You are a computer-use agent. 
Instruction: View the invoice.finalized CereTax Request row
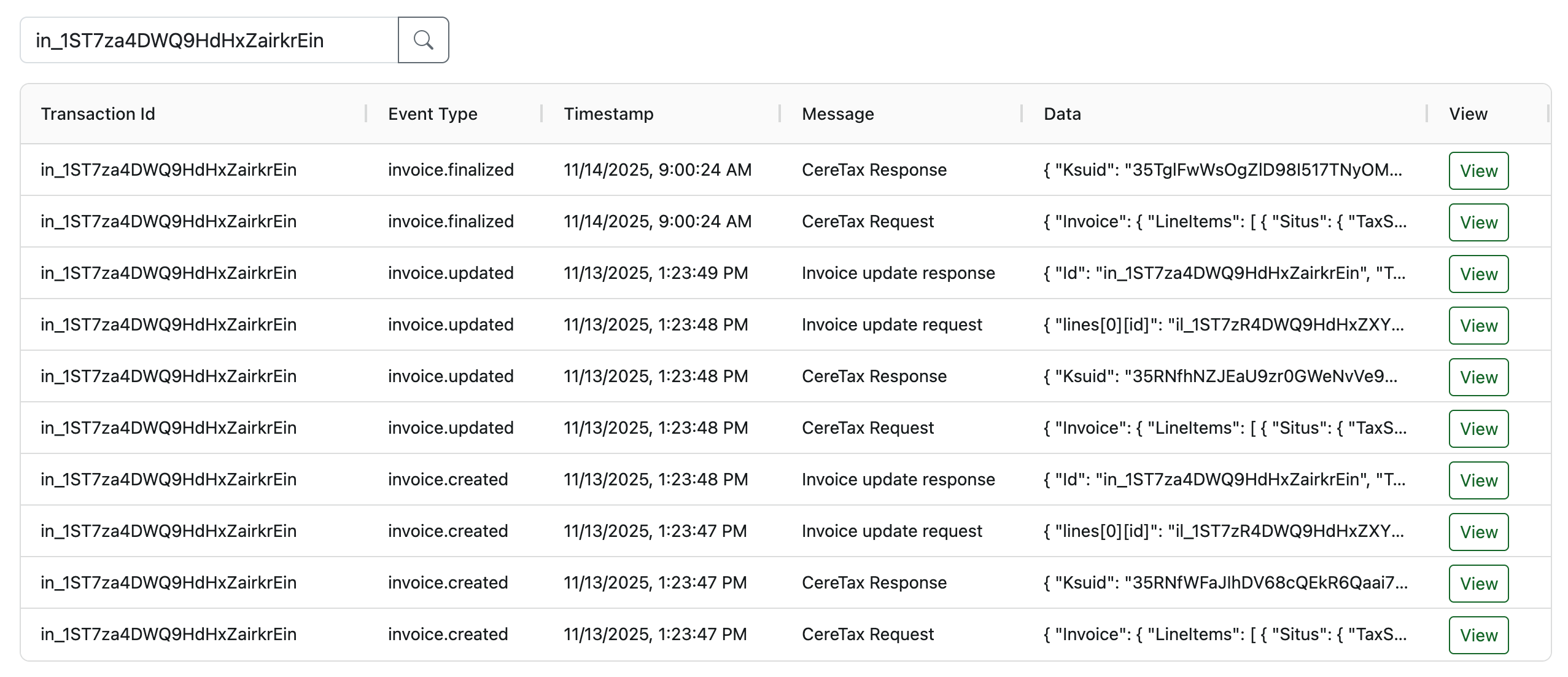coord(1478,222)
